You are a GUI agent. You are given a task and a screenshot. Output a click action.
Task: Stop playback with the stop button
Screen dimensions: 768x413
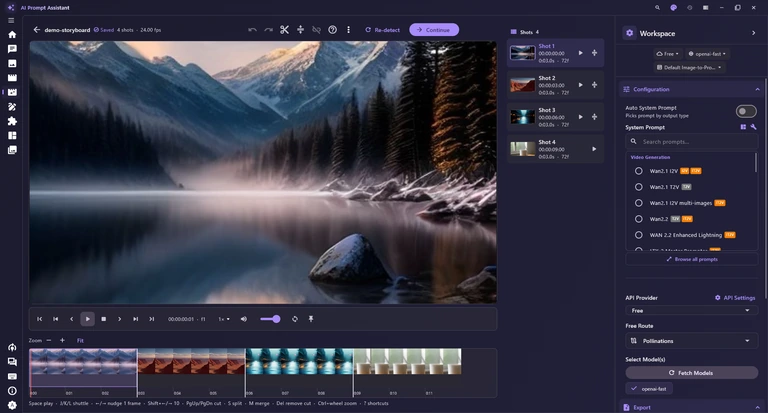104,319
